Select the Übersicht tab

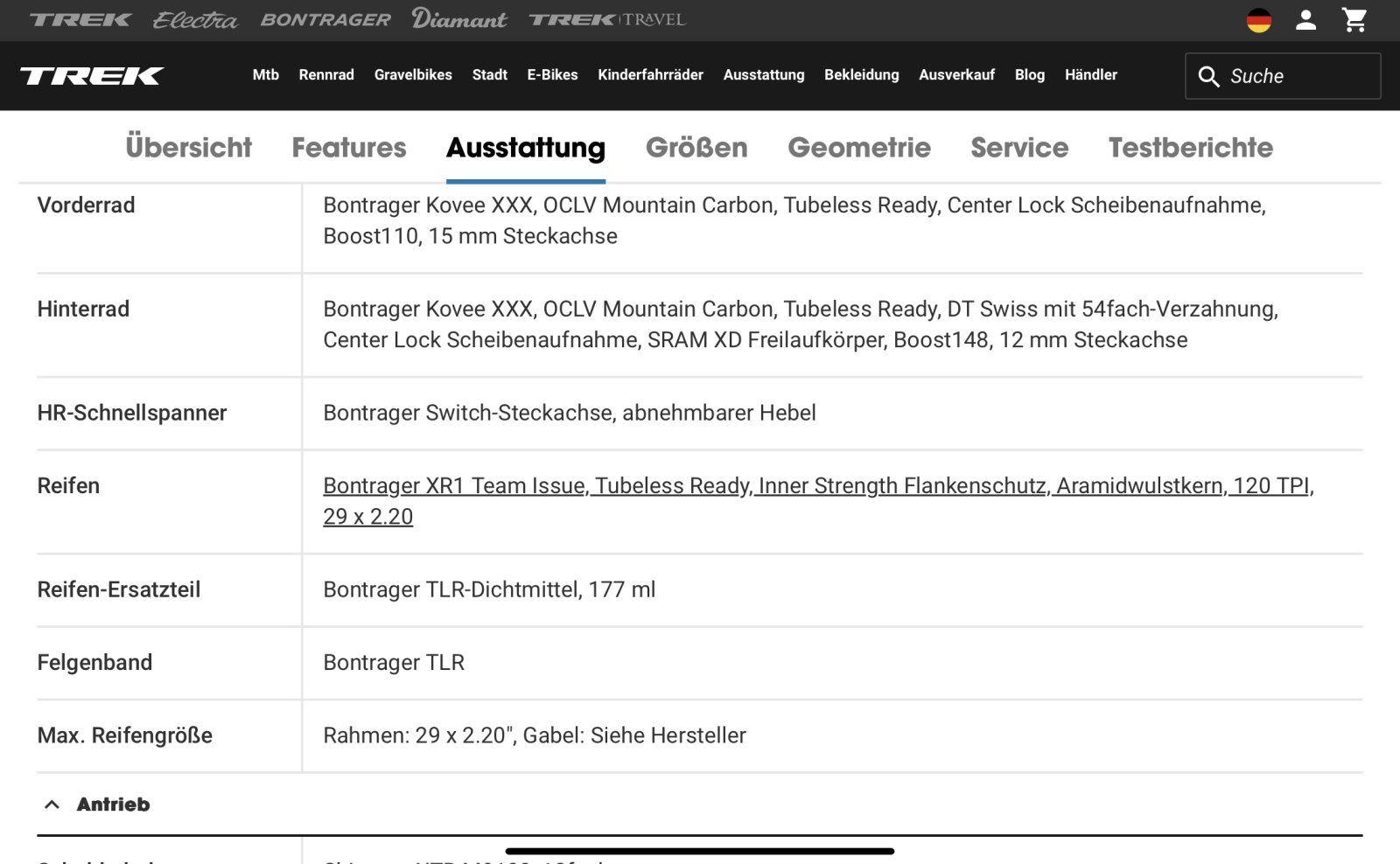tap(188, 148)
